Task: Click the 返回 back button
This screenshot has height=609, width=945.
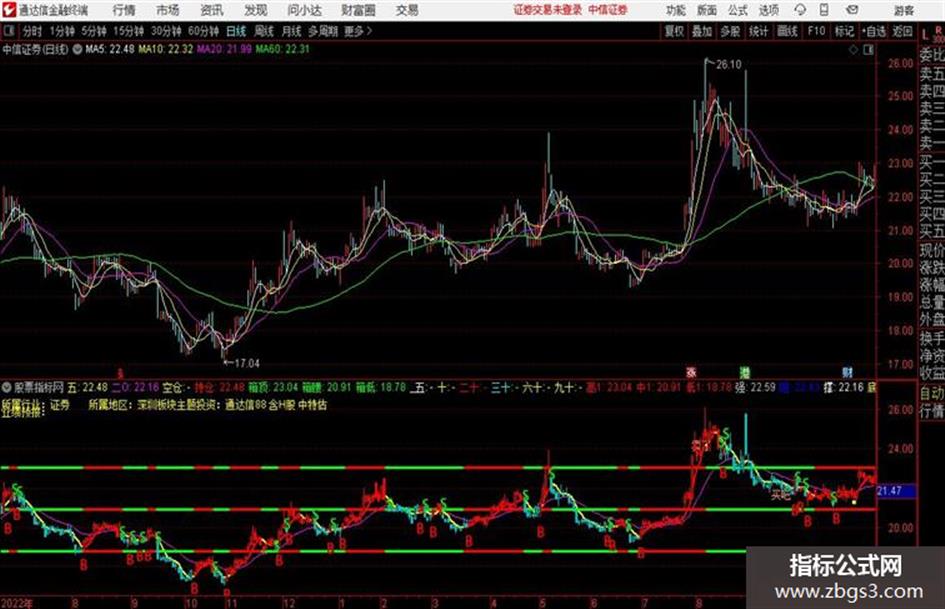Action: 902,31
